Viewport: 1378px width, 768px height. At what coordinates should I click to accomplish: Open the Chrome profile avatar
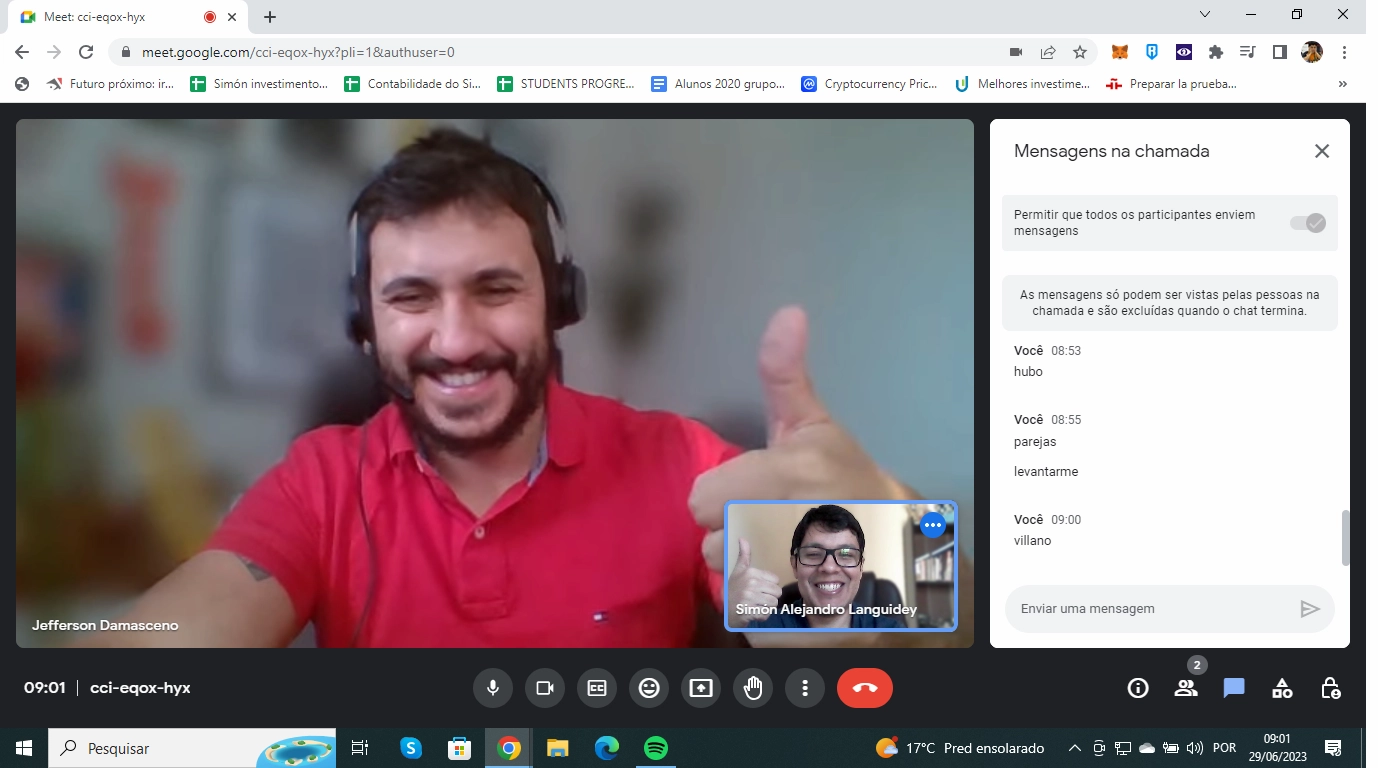(1312, 52)
